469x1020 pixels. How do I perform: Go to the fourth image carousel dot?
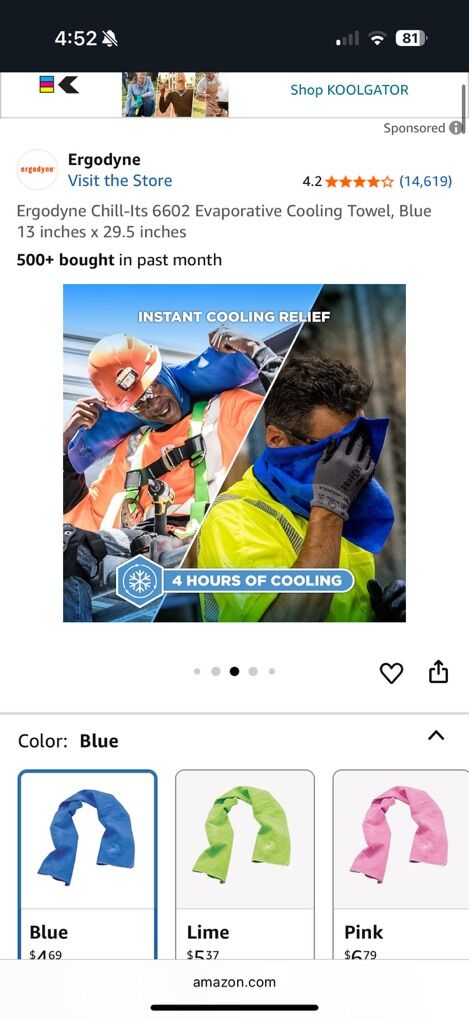pyautogui.click(x=253, y=672)
